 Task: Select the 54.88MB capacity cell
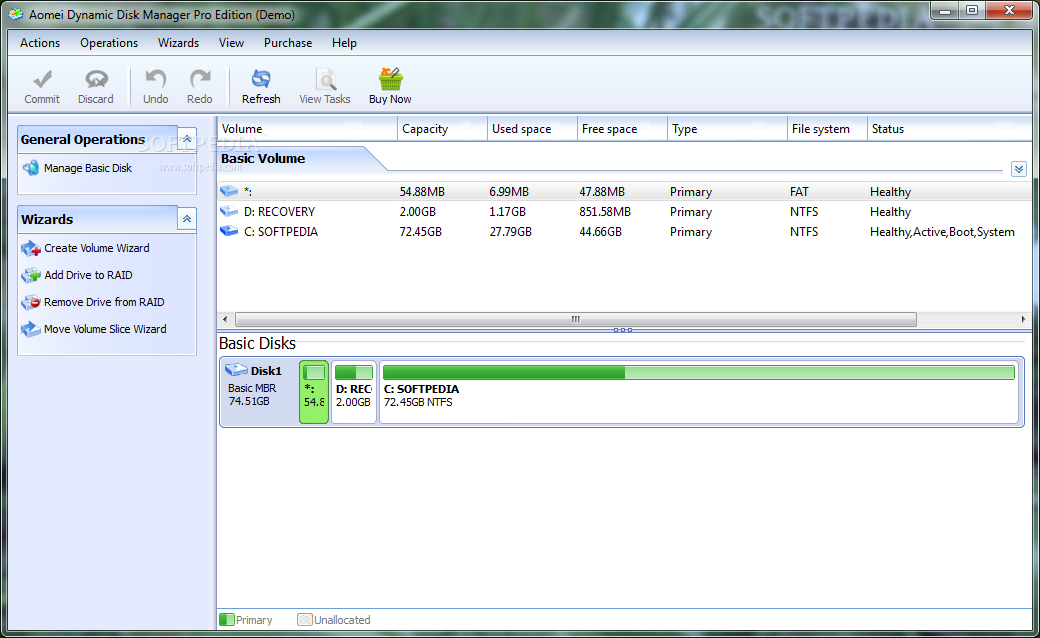pos(422,192)
